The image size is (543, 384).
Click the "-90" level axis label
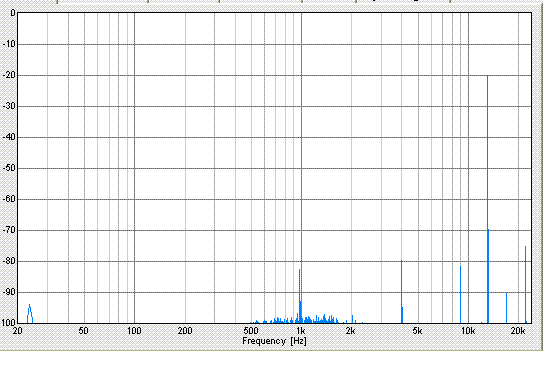(x=9, y=292)
